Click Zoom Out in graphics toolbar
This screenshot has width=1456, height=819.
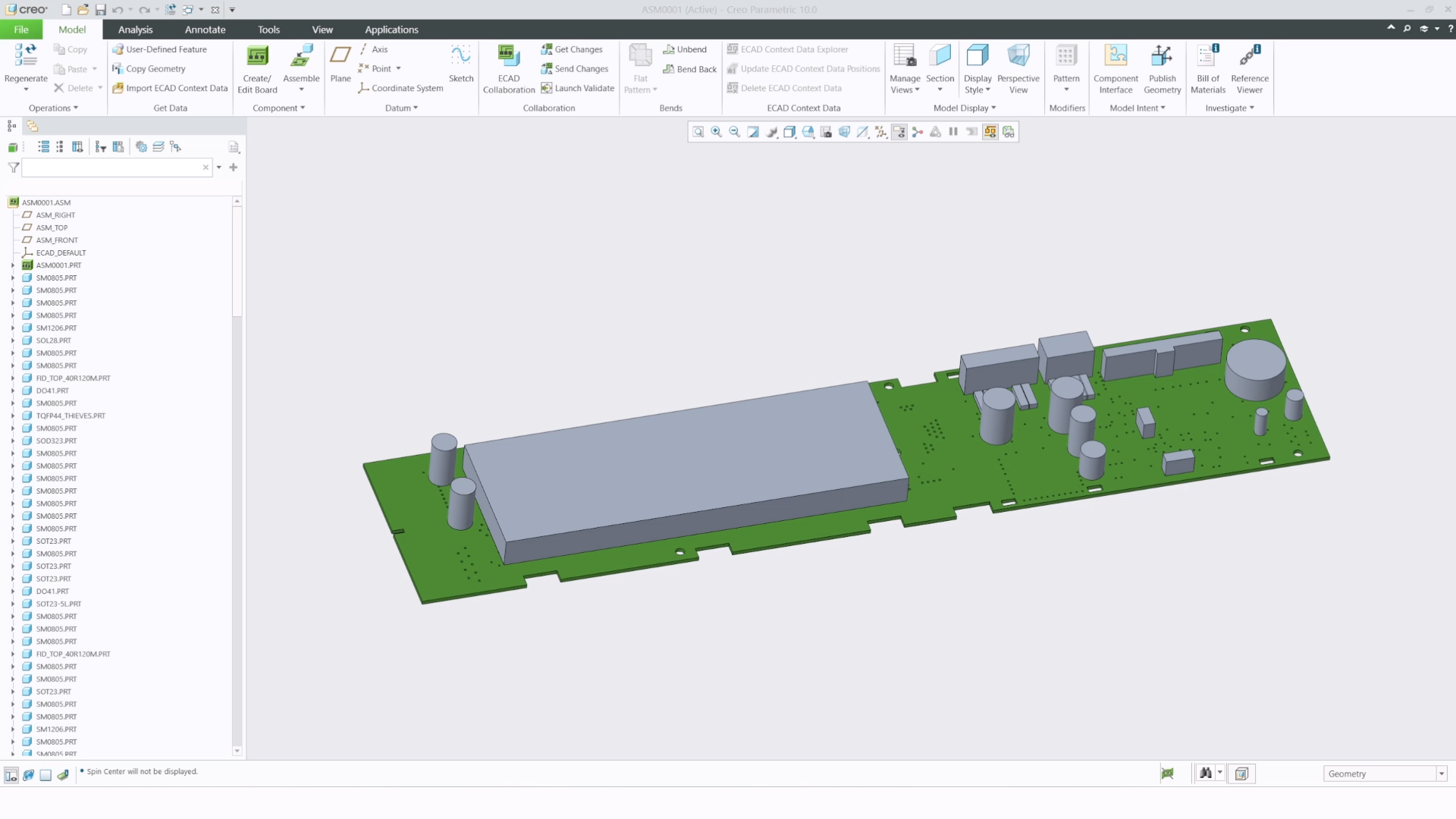735,132
